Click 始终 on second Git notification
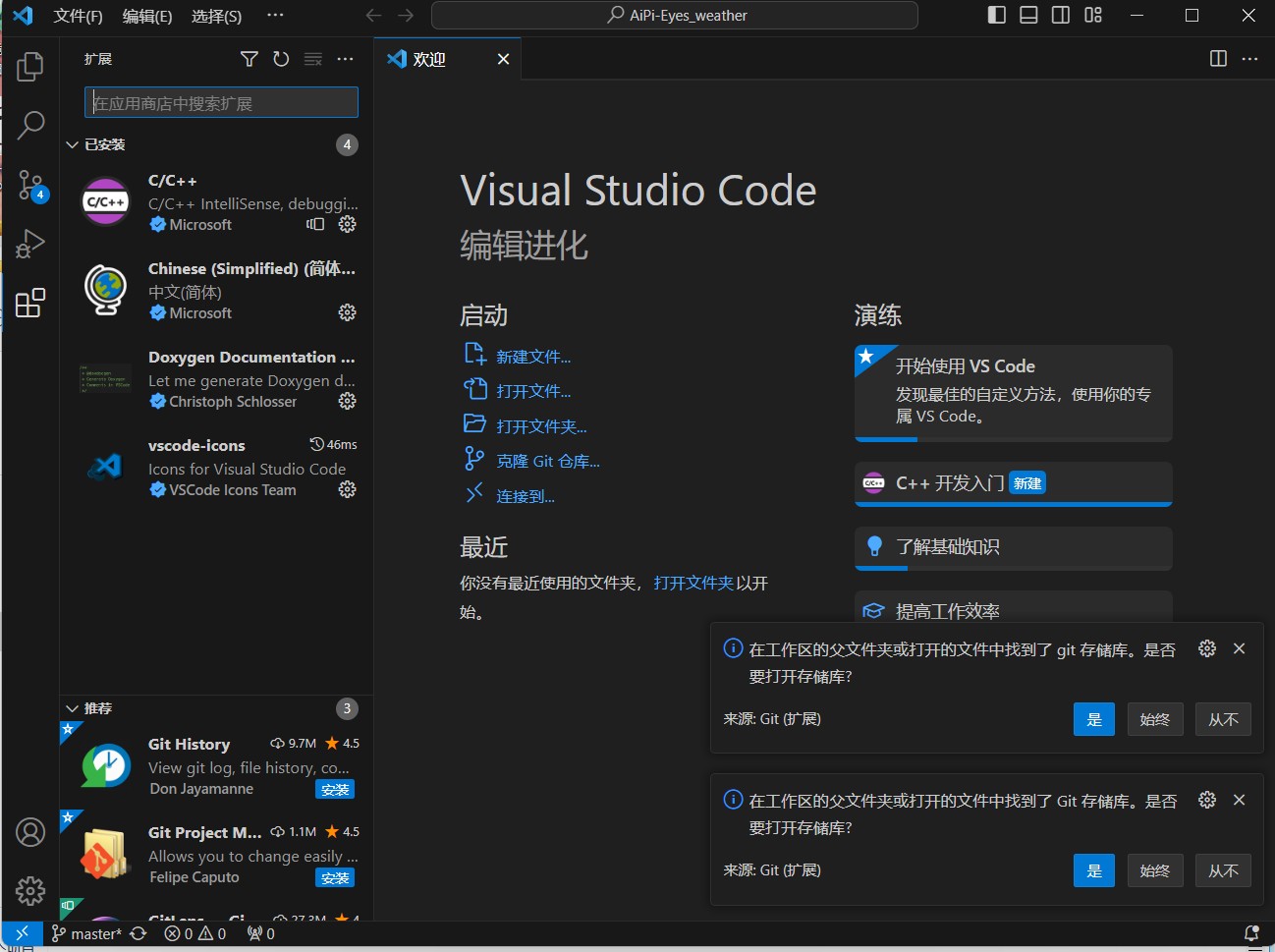Viewport: 1275px width, 952px height. point(1155,870)
